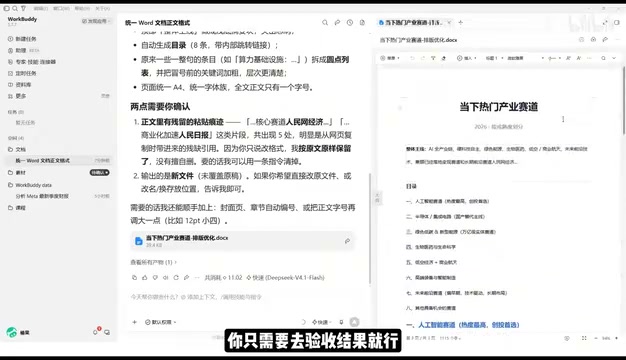Add a new document preview tab
This screenshot has width=626, height=360.
click(460, 23)
